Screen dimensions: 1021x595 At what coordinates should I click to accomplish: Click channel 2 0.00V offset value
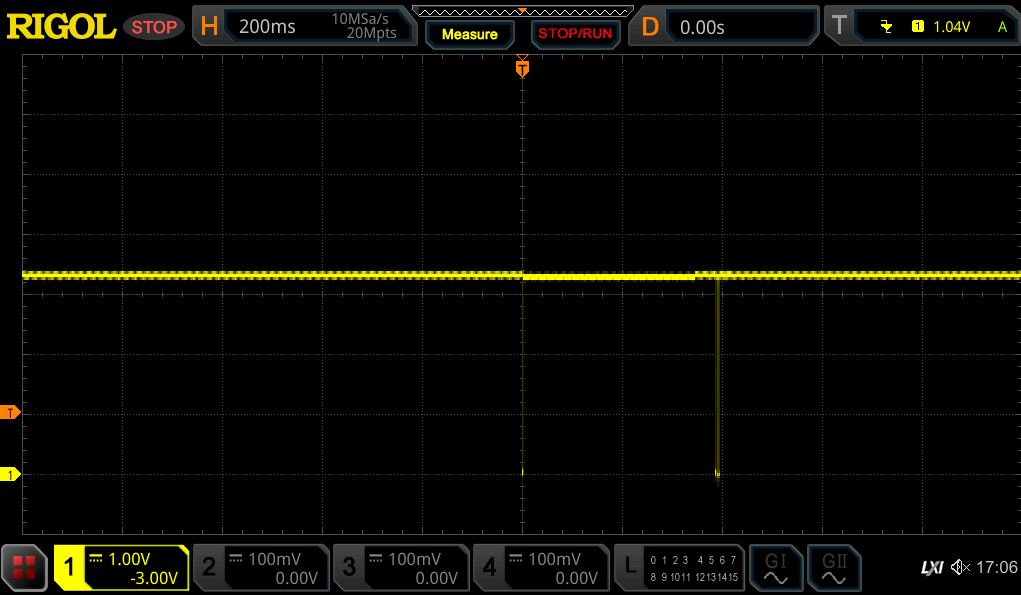coord(296,578)
